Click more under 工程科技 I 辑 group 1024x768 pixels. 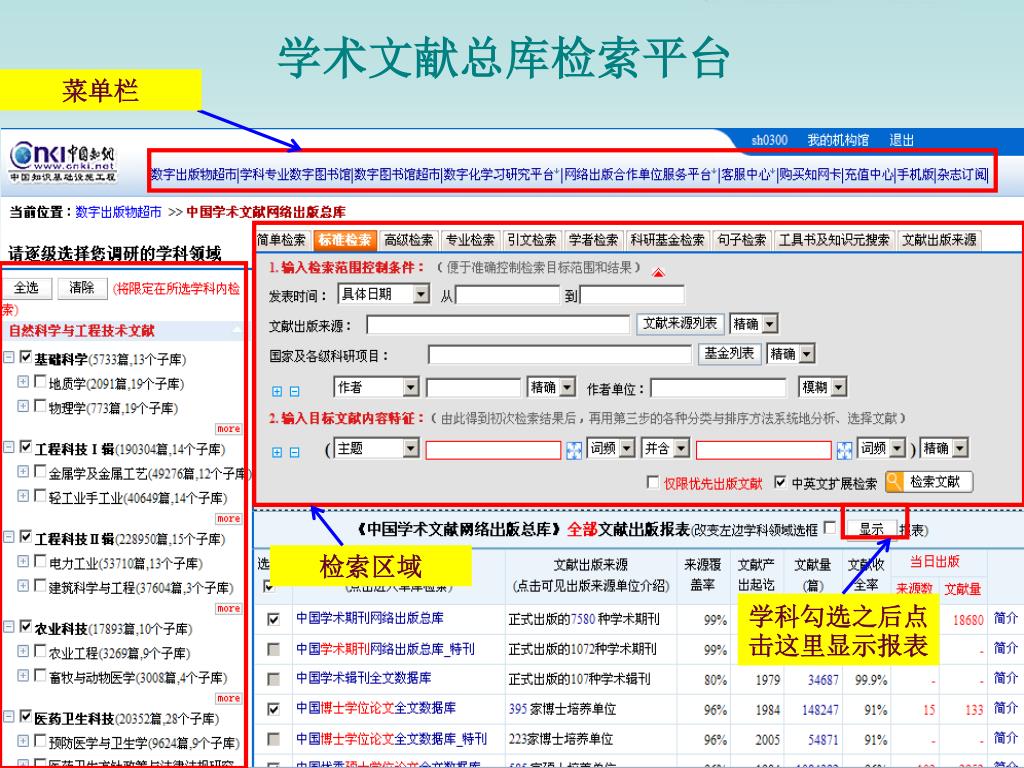point(229,519)
